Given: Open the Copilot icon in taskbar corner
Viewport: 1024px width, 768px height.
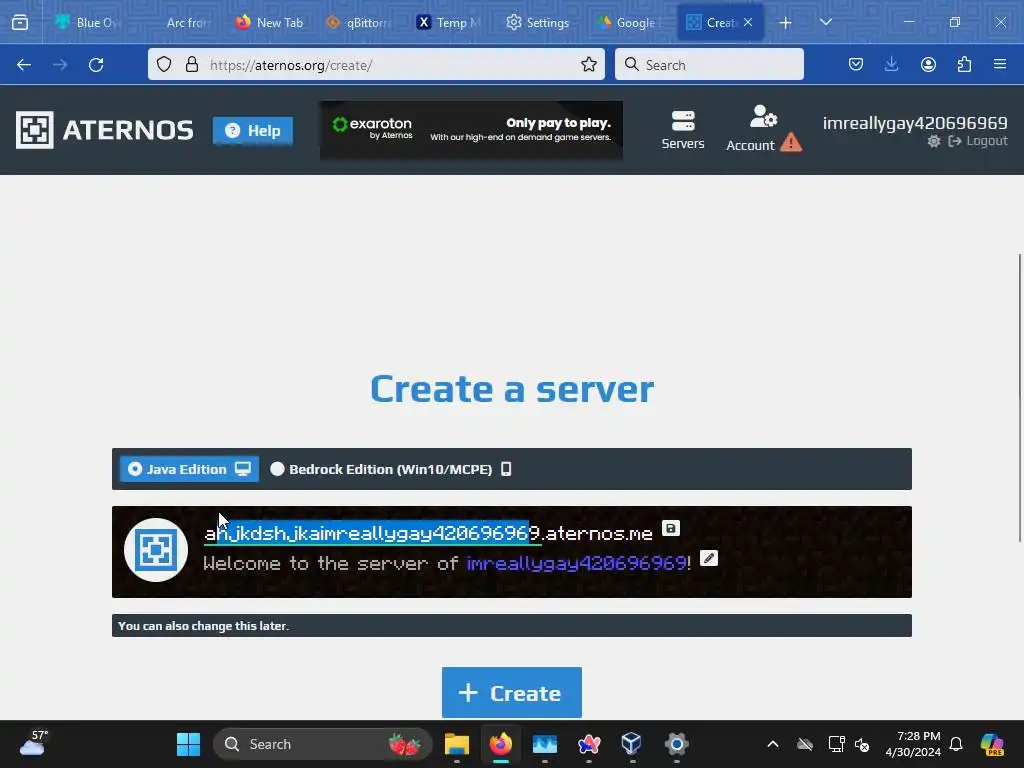Looking at the screenshot, I should 991,744.
